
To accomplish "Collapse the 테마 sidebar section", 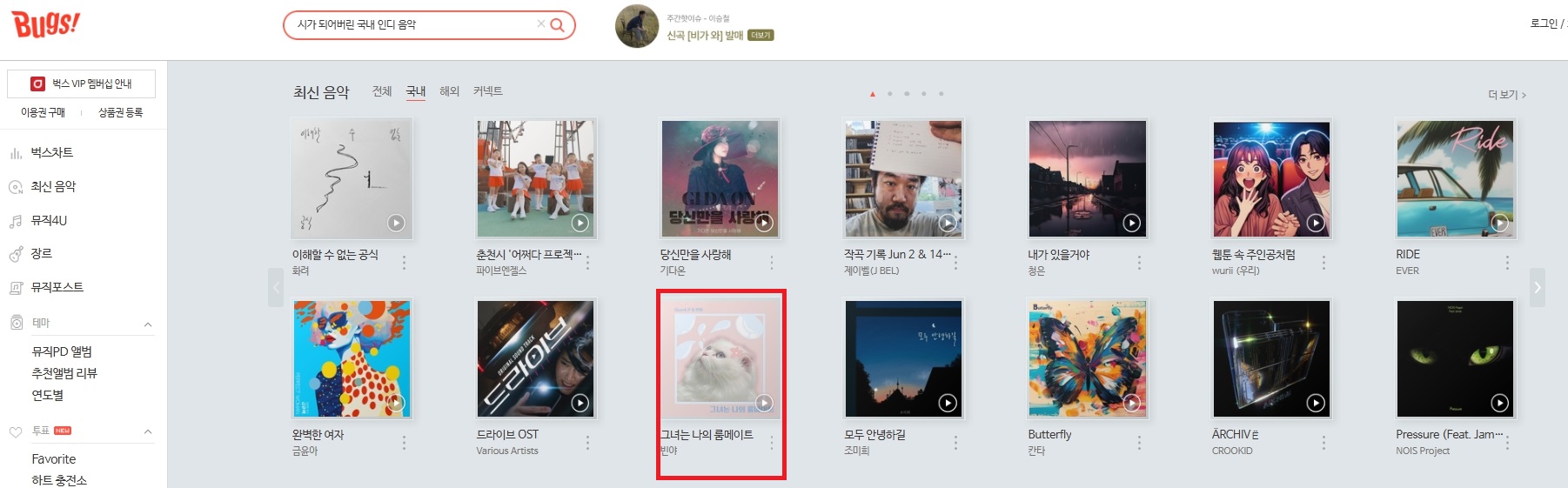I will coord(148,324).
